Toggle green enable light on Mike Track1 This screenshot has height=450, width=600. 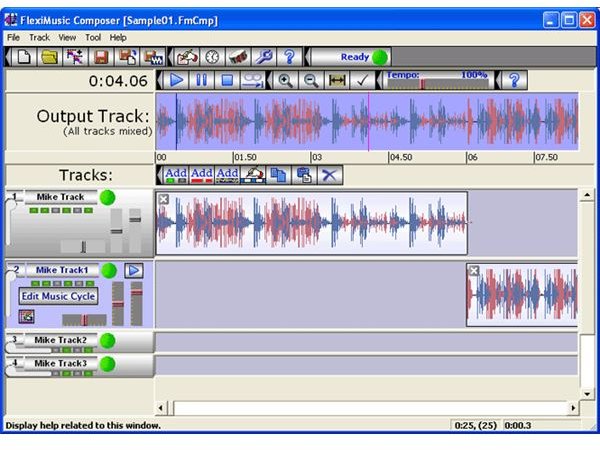[109, 271]
